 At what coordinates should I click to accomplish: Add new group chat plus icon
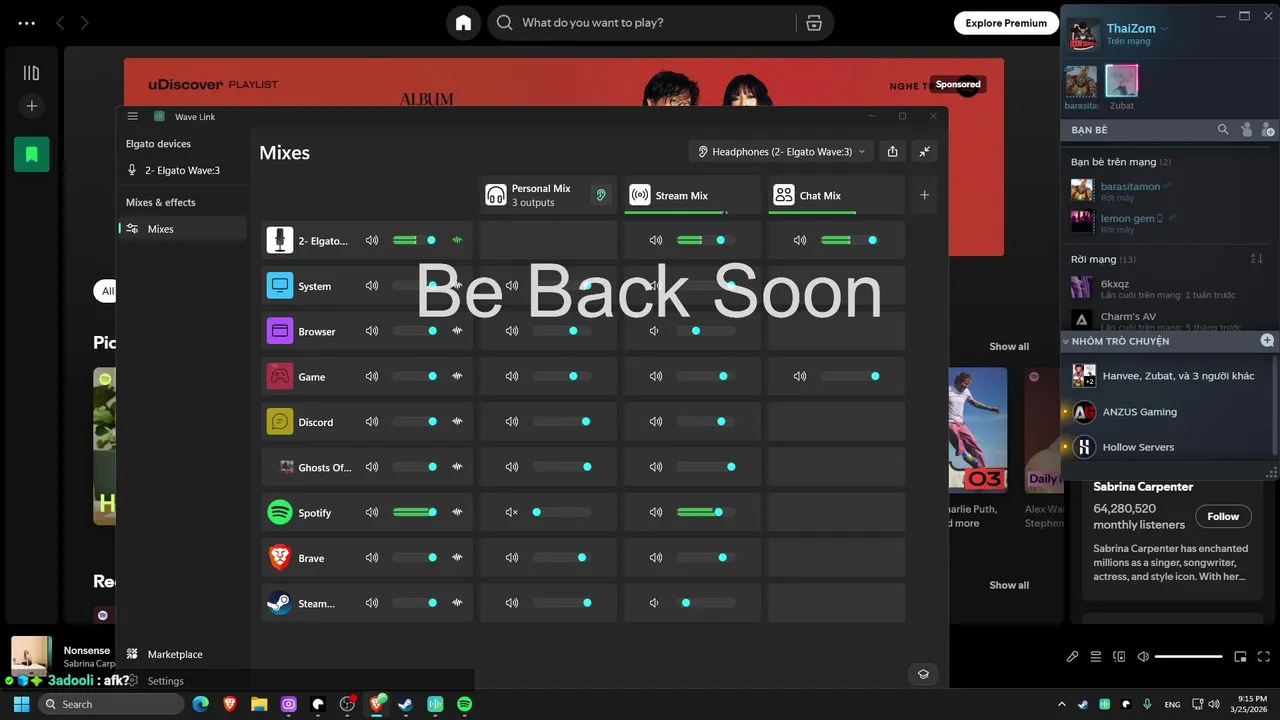pos(1267,341)
